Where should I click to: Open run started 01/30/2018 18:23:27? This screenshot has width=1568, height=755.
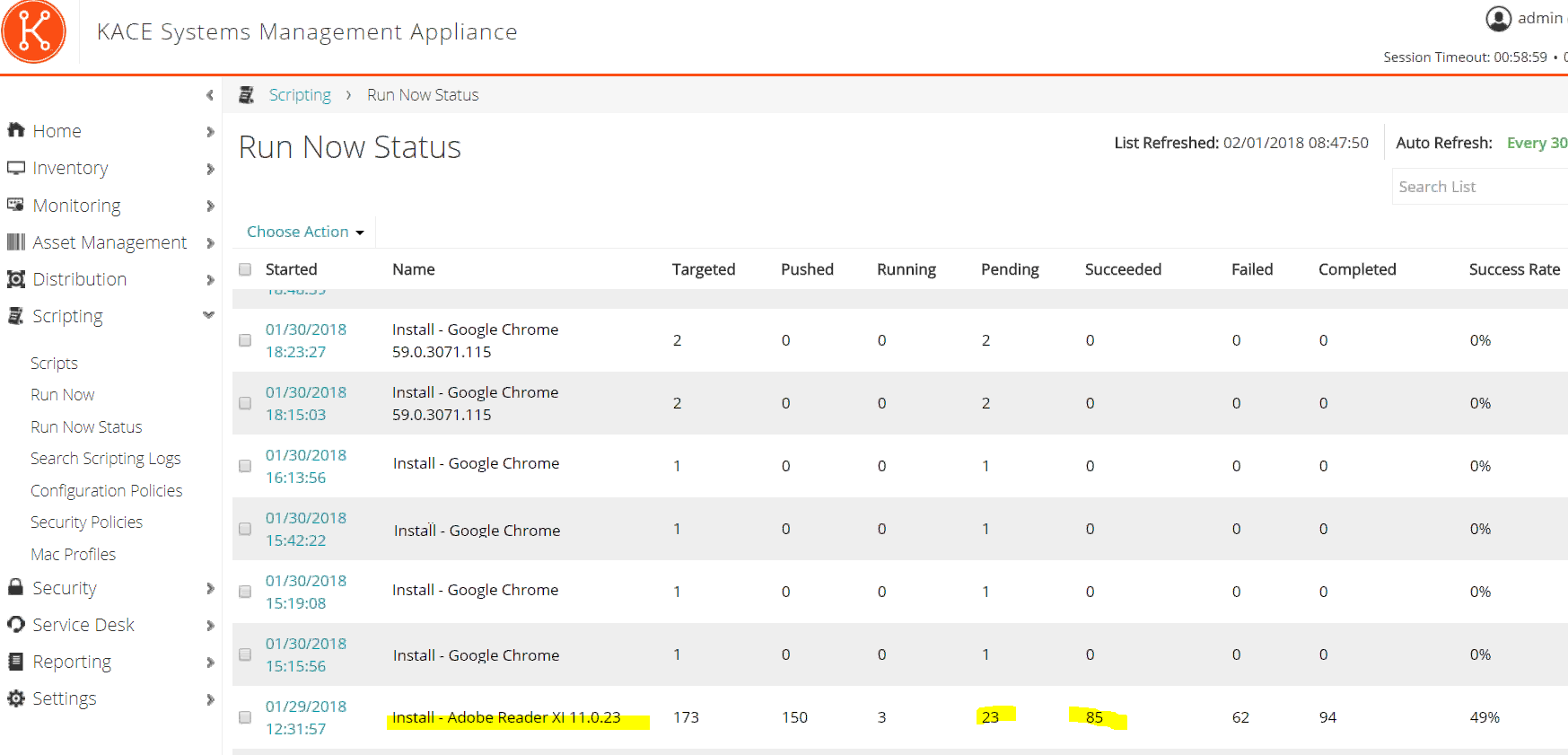point(306,341)
